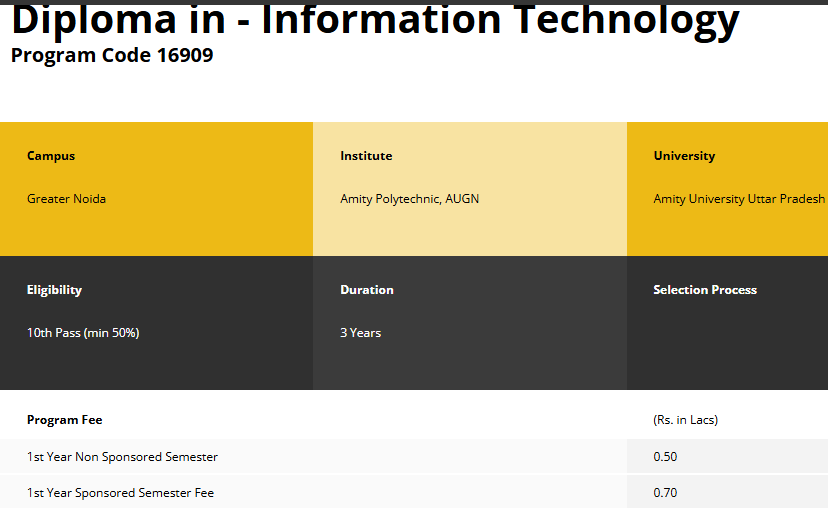This screenshot has height=508, width=828.
Task: Click Amity University Uttar Pradesh
Action: coord(739,199)
